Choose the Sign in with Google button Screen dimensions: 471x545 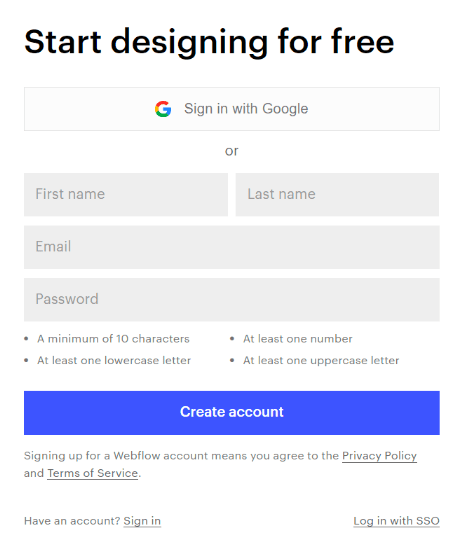(232, 109)
